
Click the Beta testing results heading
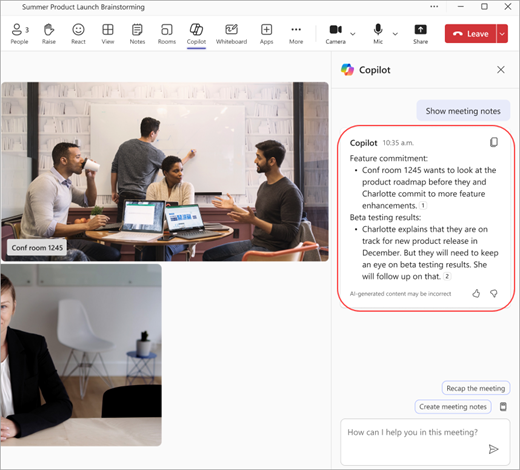[385, 217]
